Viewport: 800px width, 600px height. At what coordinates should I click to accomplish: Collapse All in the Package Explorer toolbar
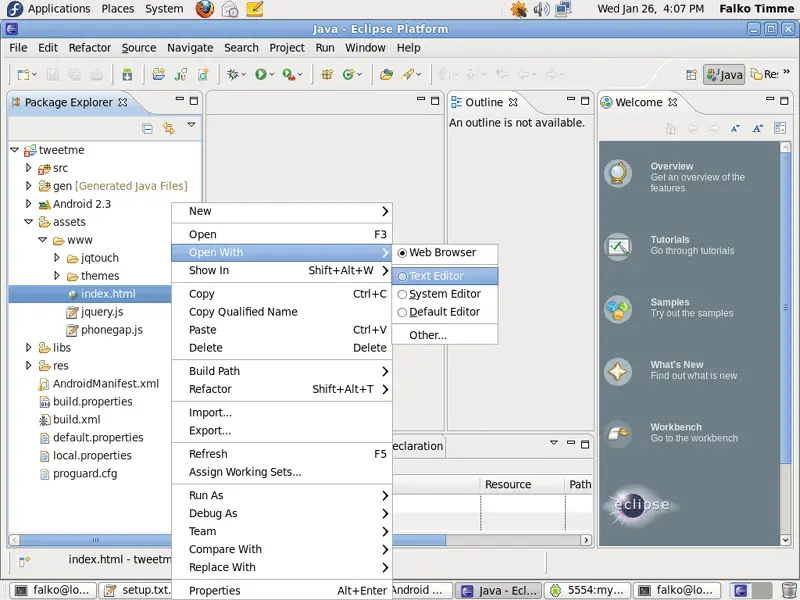147,128
